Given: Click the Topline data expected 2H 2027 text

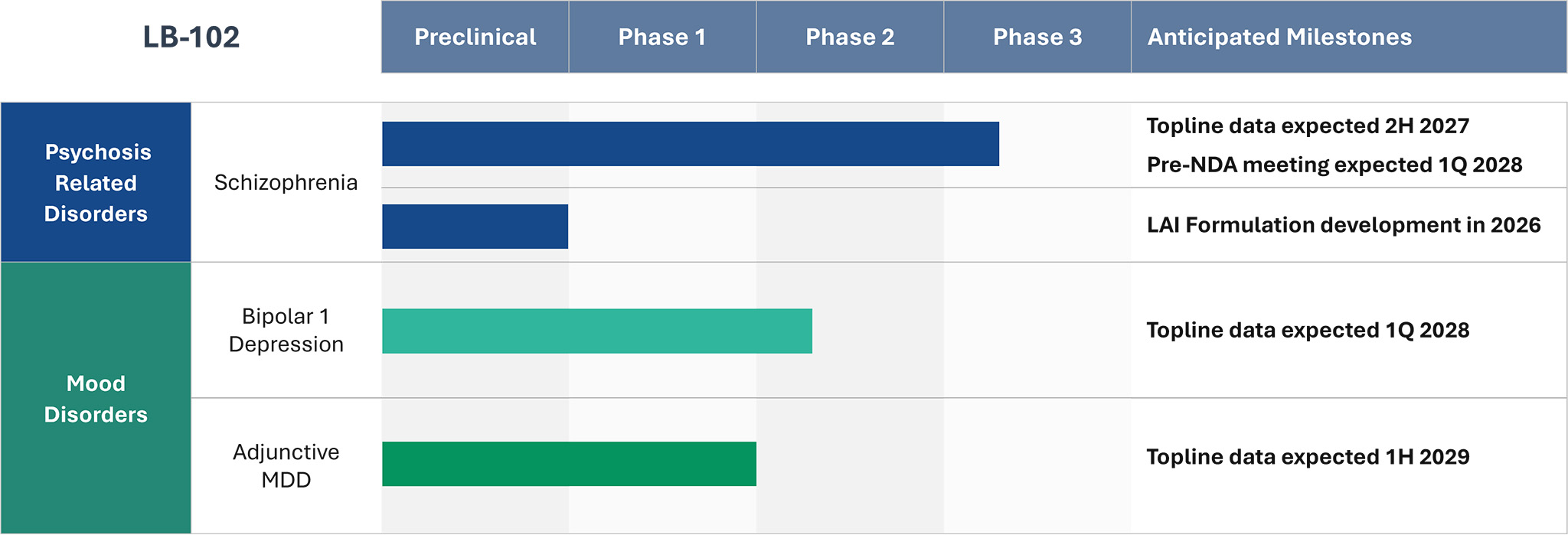Looking at the screenshot, I should [x=1308, y=126].
